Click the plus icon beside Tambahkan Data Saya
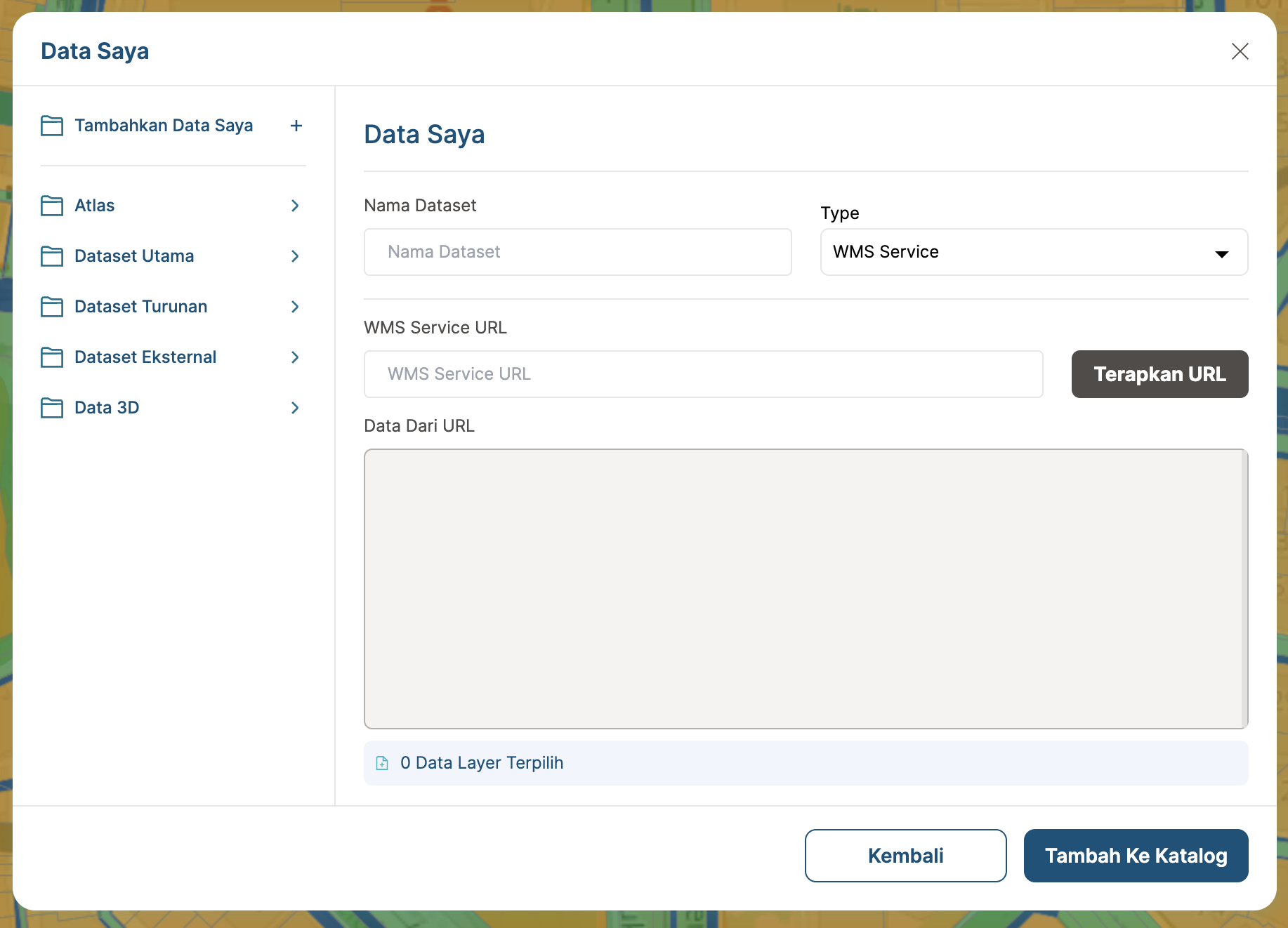This screenshot has width=1288, height=928. pos(296,126)
